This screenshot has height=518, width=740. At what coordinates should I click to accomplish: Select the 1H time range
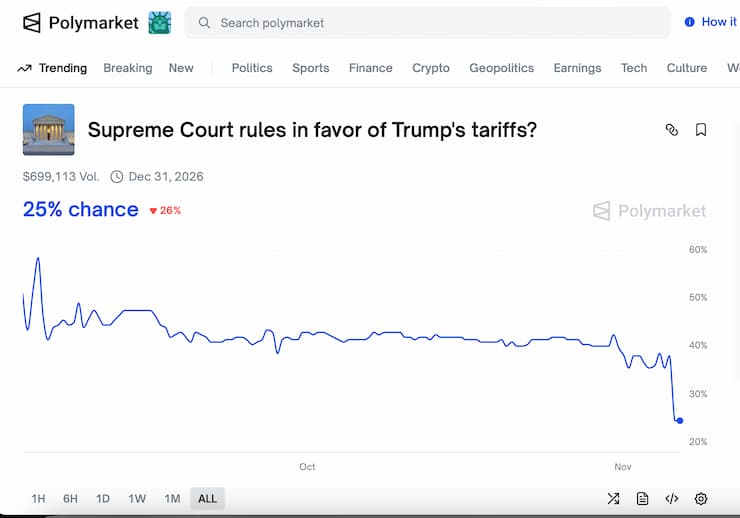(x=38, y=498)
